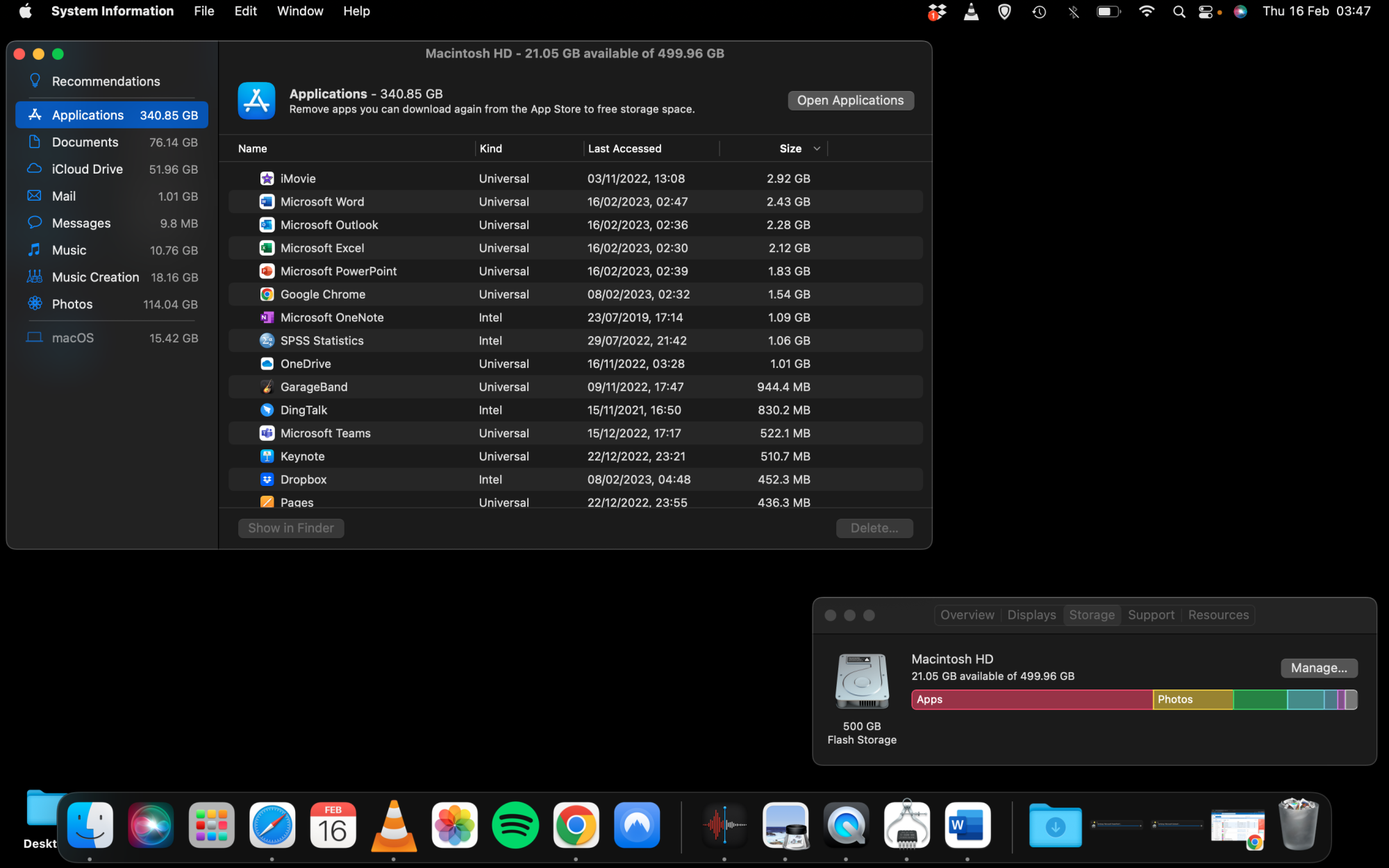Open Time Machine menu bar icon
This screenshot has height=868, width=1389.
tap(1039, 12)
